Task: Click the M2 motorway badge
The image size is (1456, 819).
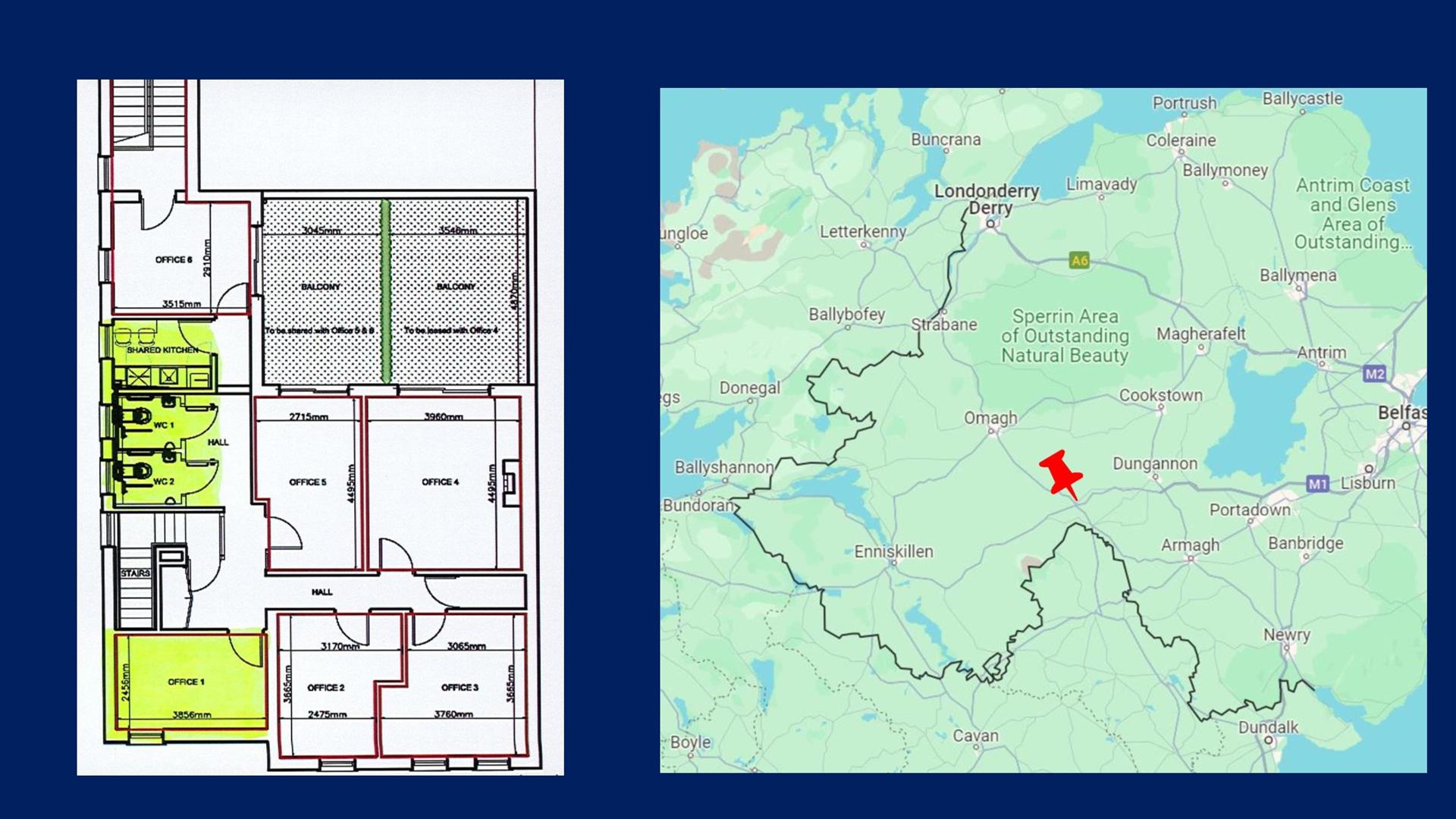Action: (x=1374, y=373)
